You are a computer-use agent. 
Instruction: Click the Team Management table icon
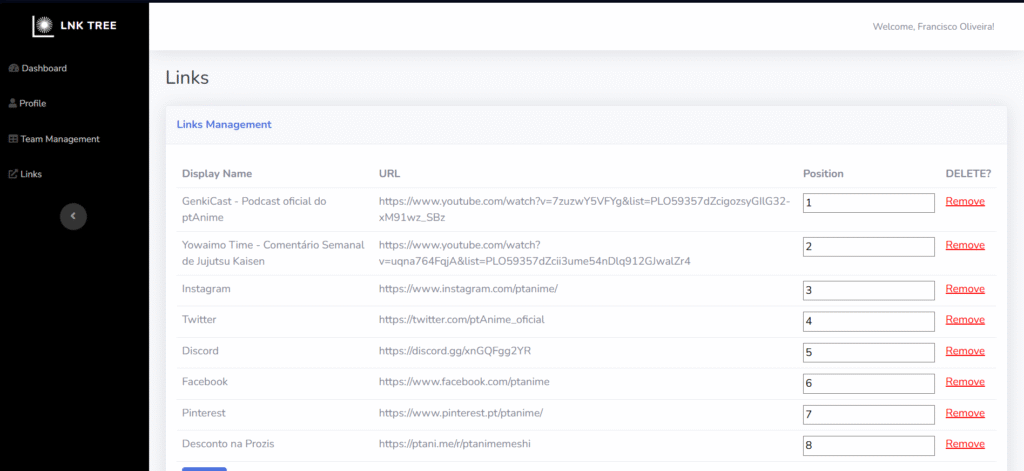coord(13,139)
